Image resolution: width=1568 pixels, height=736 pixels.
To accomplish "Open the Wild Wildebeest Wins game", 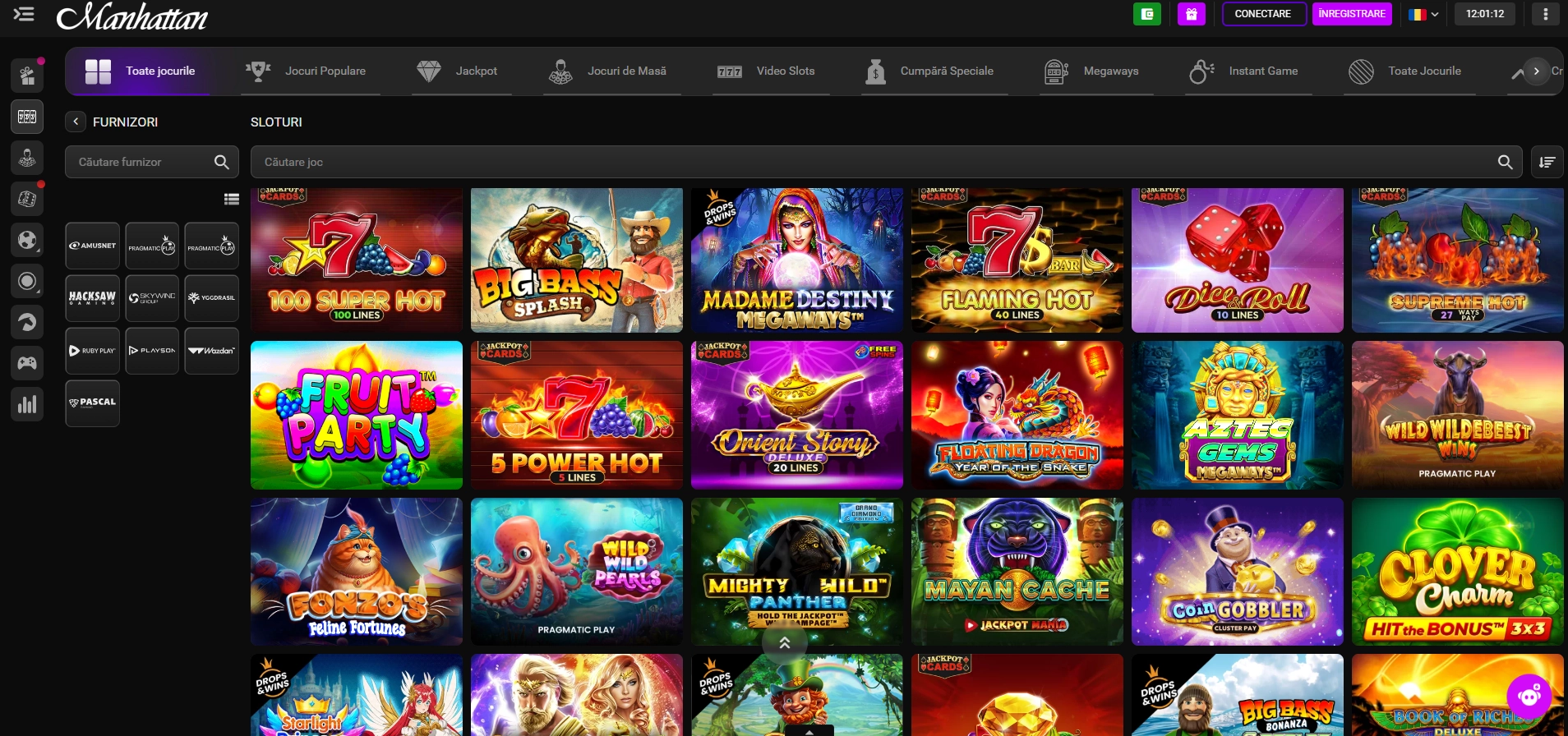I will coord(1458,415).
